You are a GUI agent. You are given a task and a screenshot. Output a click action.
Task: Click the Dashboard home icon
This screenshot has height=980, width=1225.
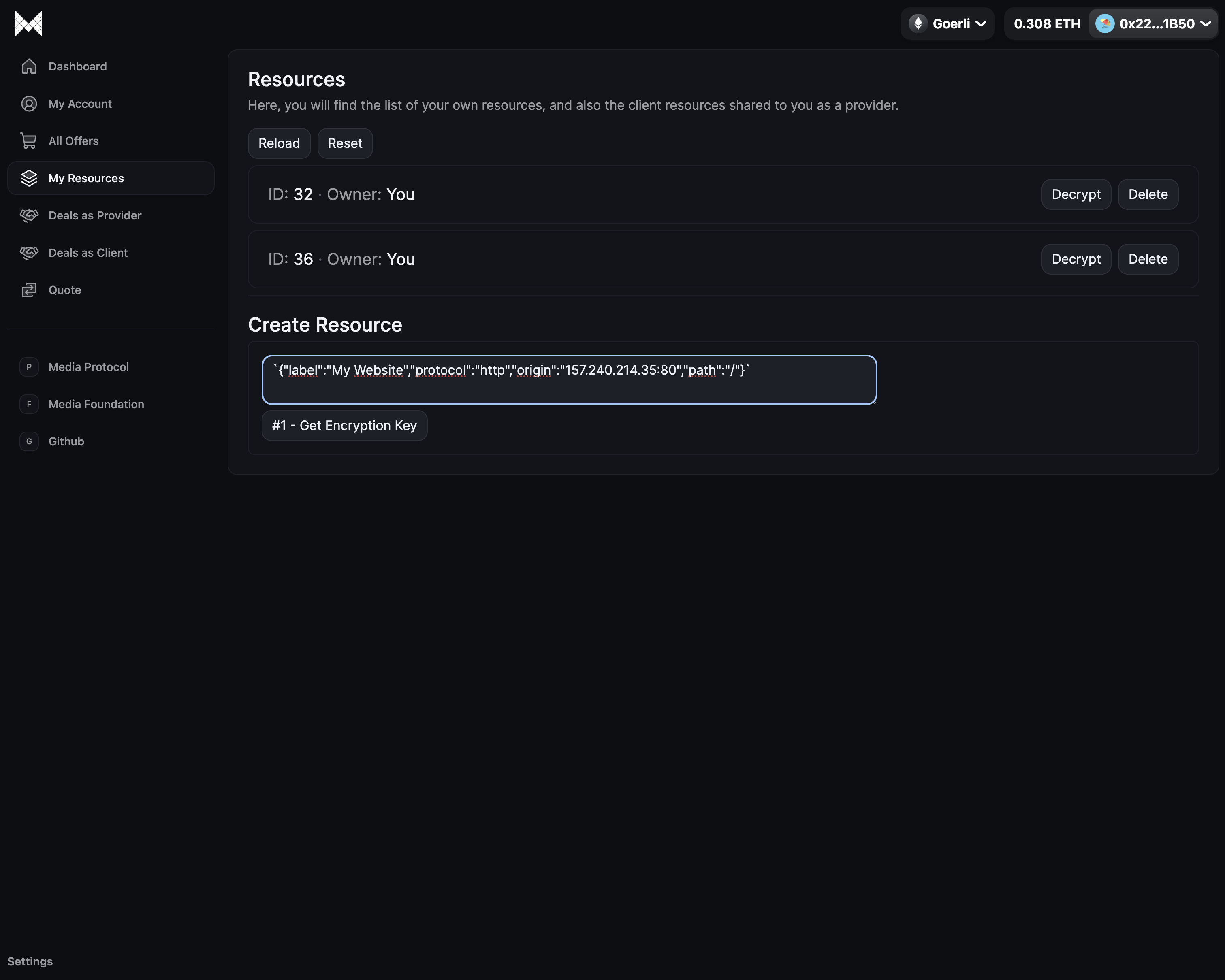[29, 66]
